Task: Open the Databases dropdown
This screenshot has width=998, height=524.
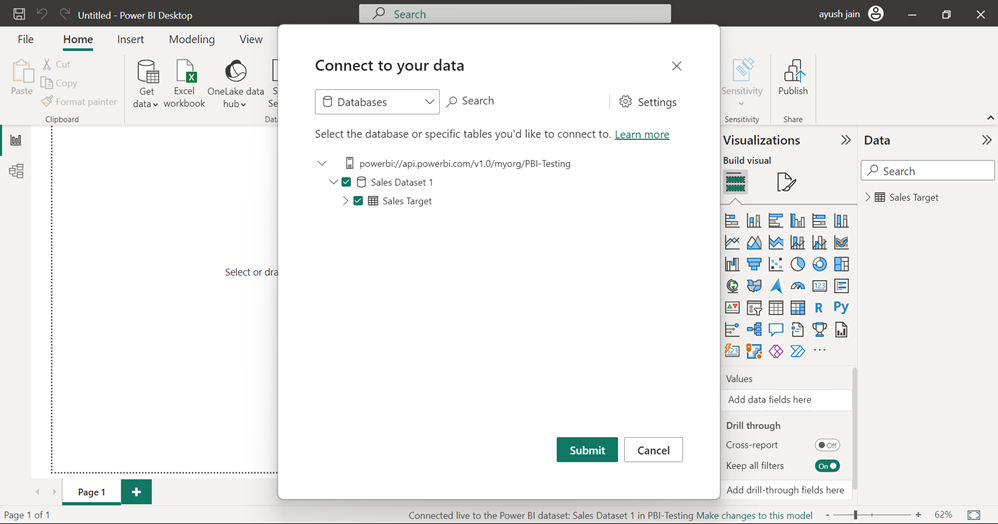Action: tap(377, 102)
